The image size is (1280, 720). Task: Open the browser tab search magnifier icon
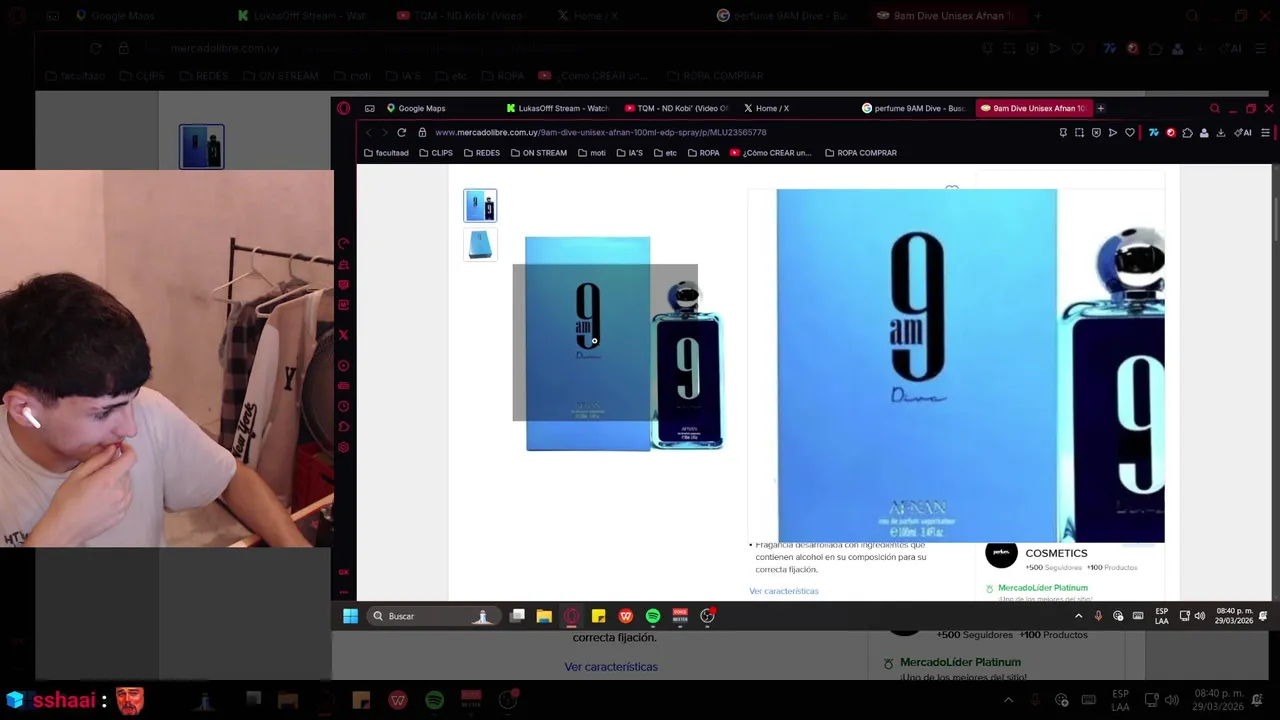(x=1215, y=108)
